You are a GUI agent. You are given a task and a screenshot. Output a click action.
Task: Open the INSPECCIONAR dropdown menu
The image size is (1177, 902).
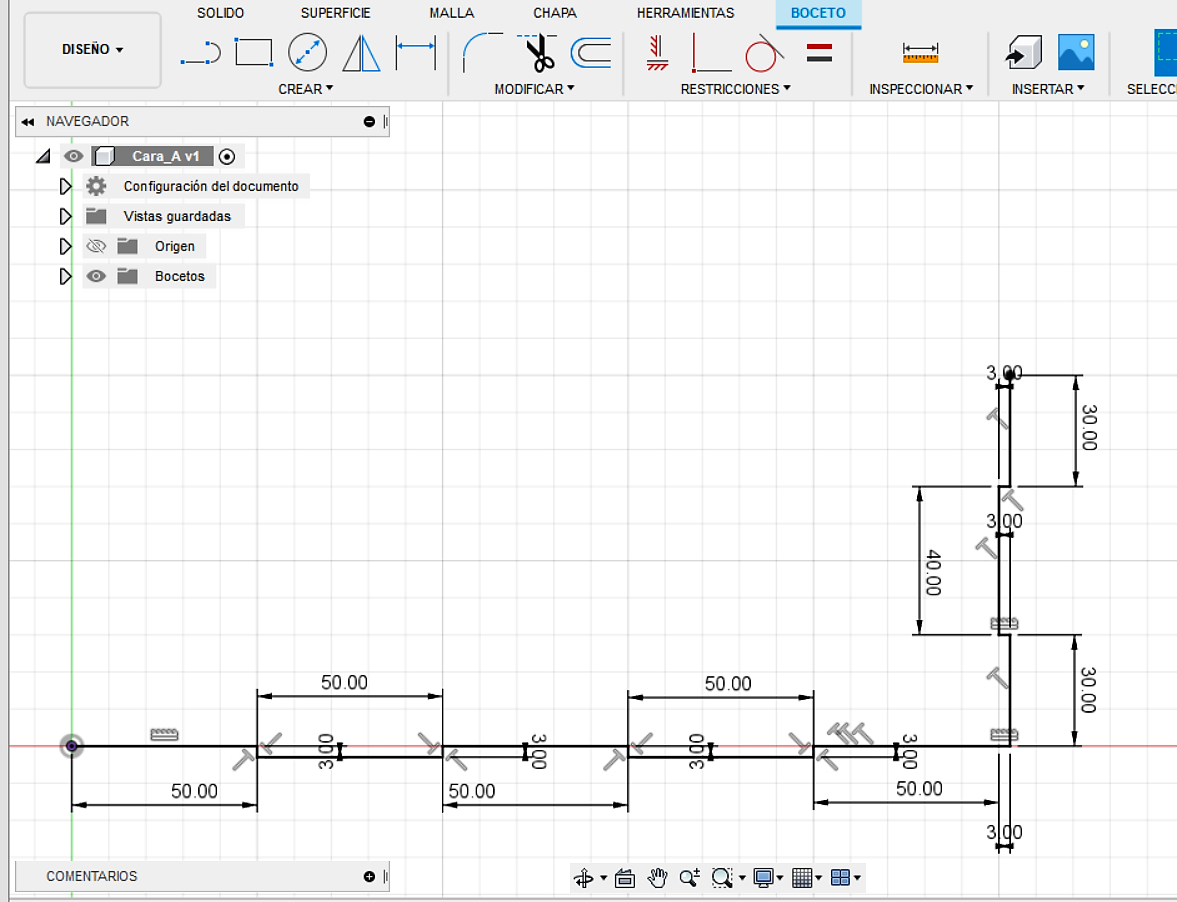point(921,89)
